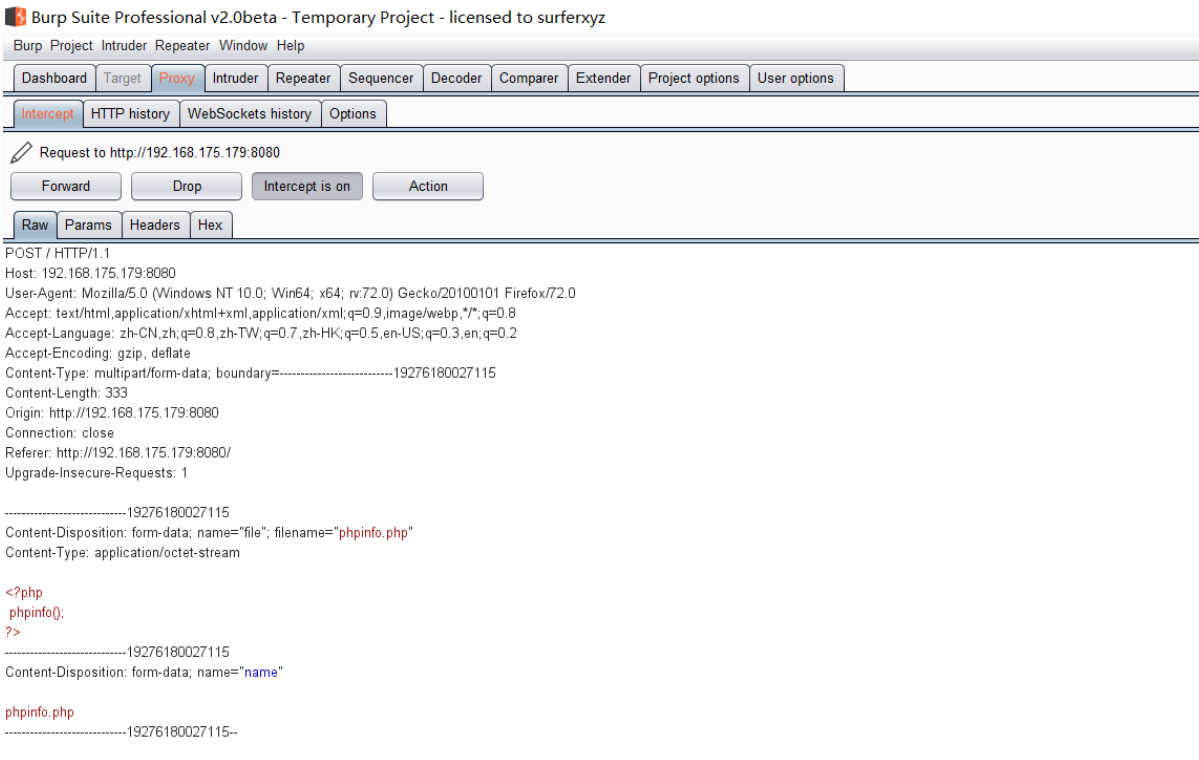The height and width of the screenshot is (760, 1199).
Task: Click the 'Content-Length: 333' header line
Action: click(x=67, y=393)
